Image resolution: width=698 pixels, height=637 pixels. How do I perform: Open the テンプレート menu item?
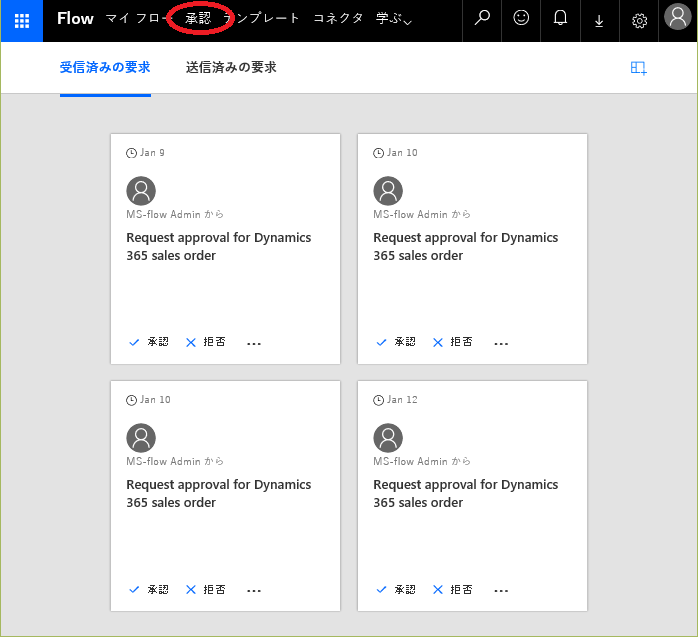[x=261, y=18]
